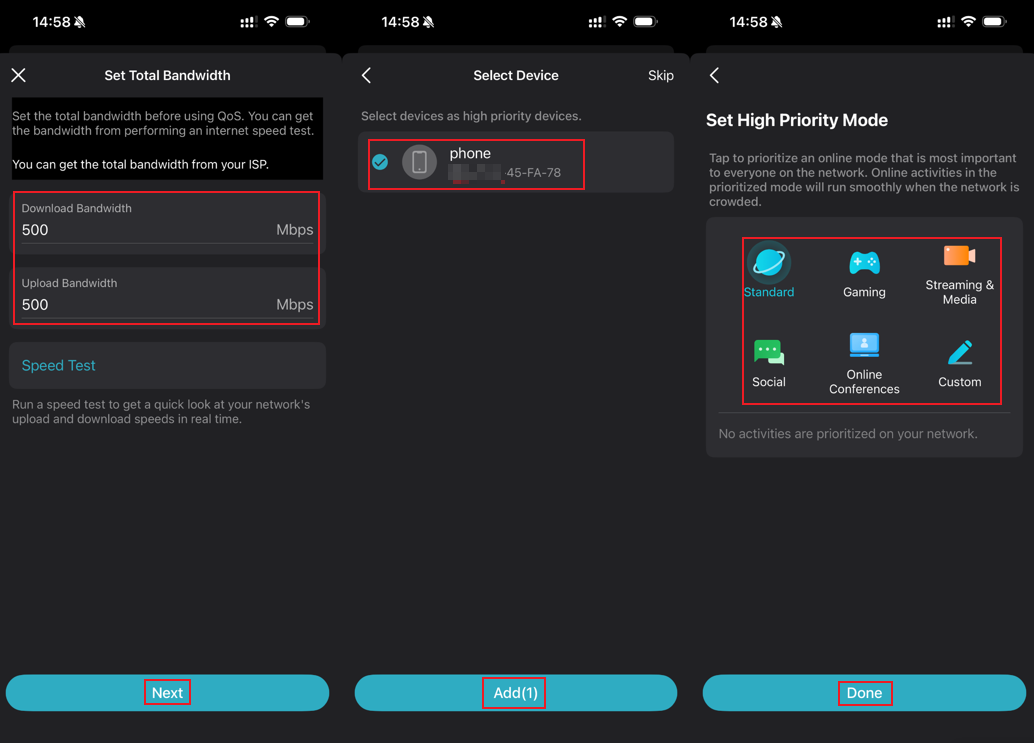Image resolution: width=1034 pixels, height=743 pixels.
Task: Skip selecting high priority devices
Action: (660, 75)
